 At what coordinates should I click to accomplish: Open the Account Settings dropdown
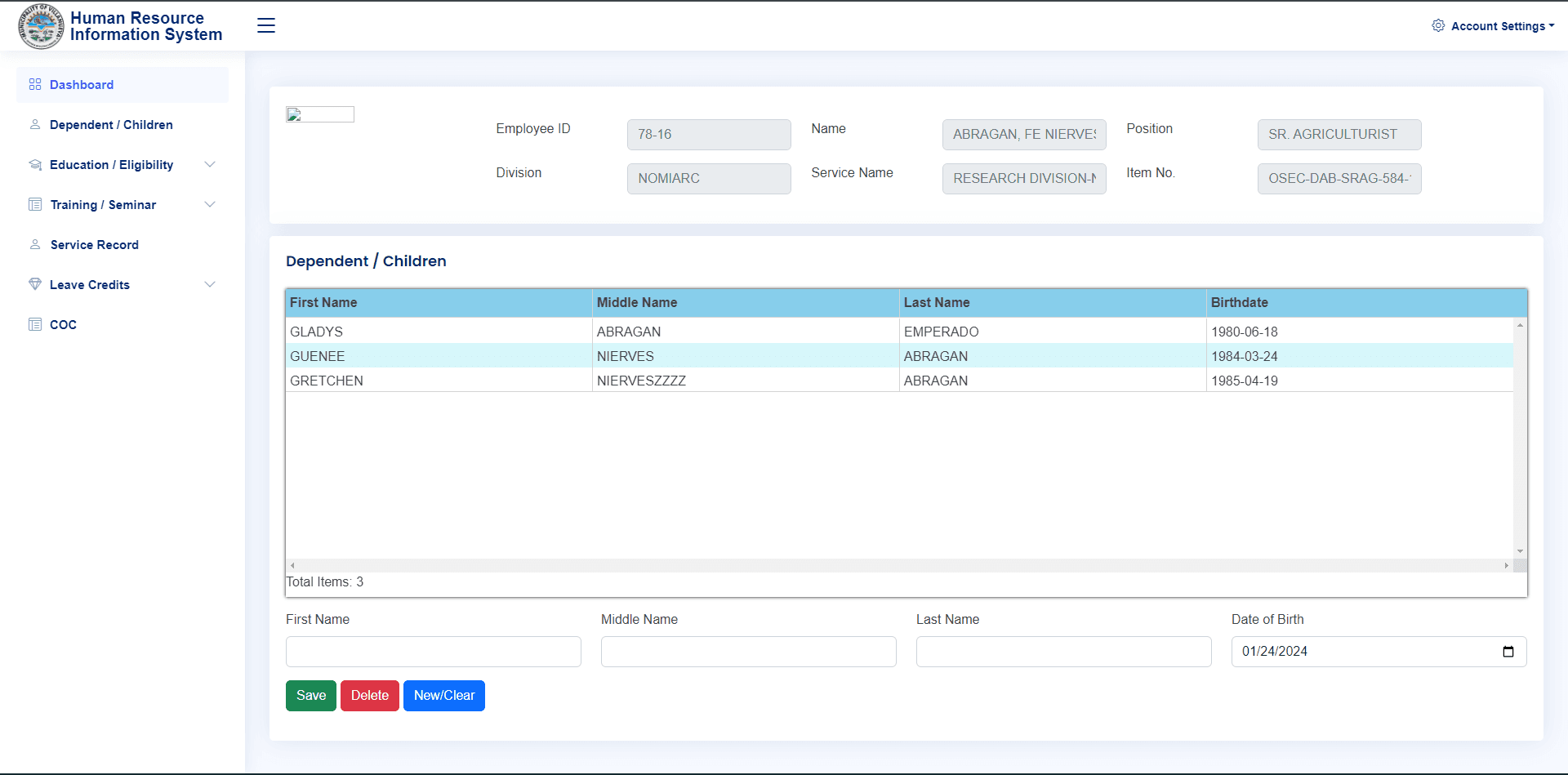pos(1494,26)
